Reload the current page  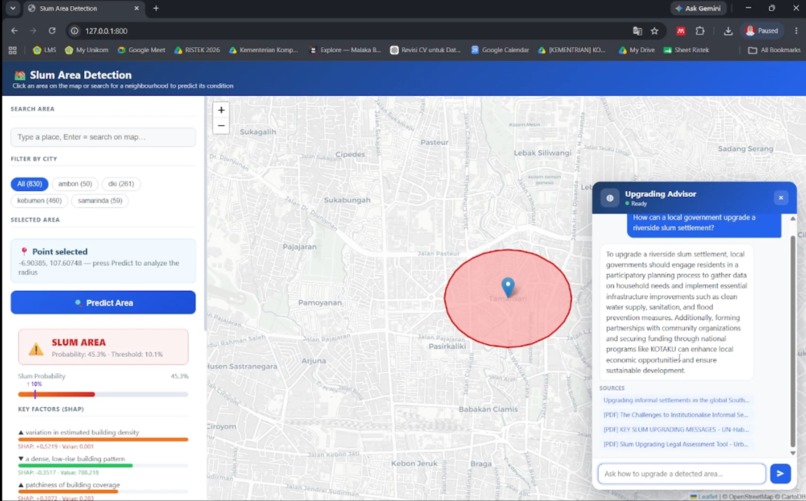[52, 31]
